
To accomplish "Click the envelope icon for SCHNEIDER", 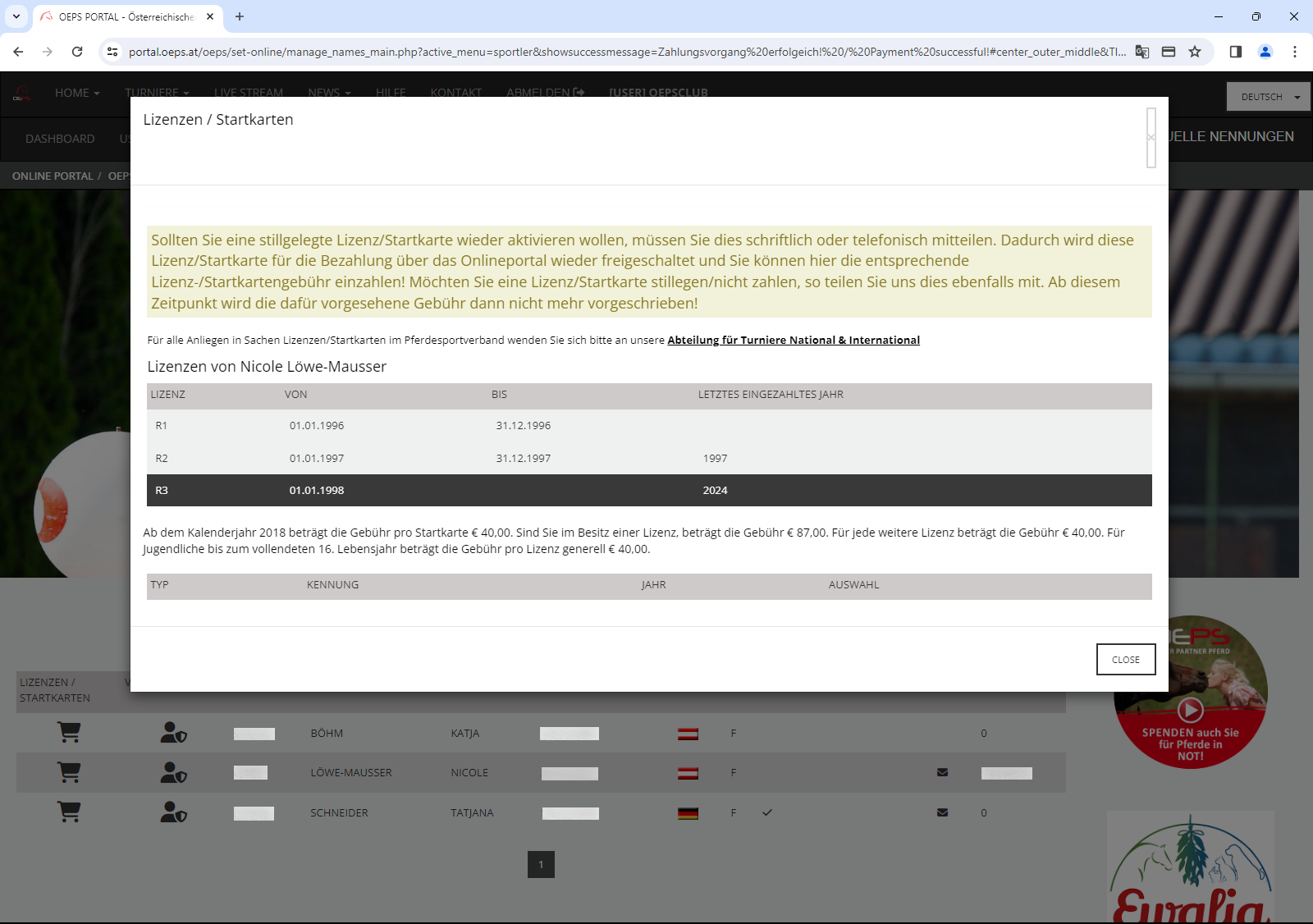I will coord(942,812).
